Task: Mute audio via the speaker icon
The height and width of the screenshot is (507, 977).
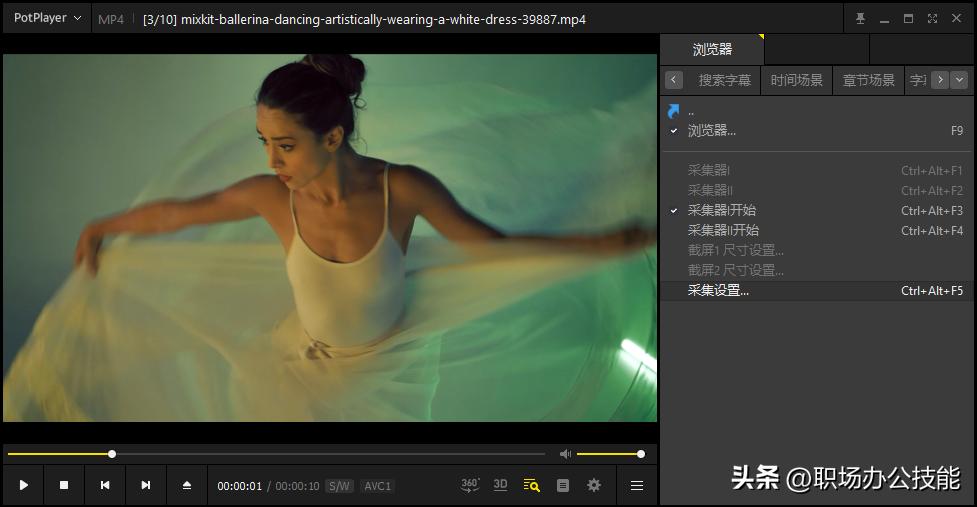Action: tap(565, 454)
